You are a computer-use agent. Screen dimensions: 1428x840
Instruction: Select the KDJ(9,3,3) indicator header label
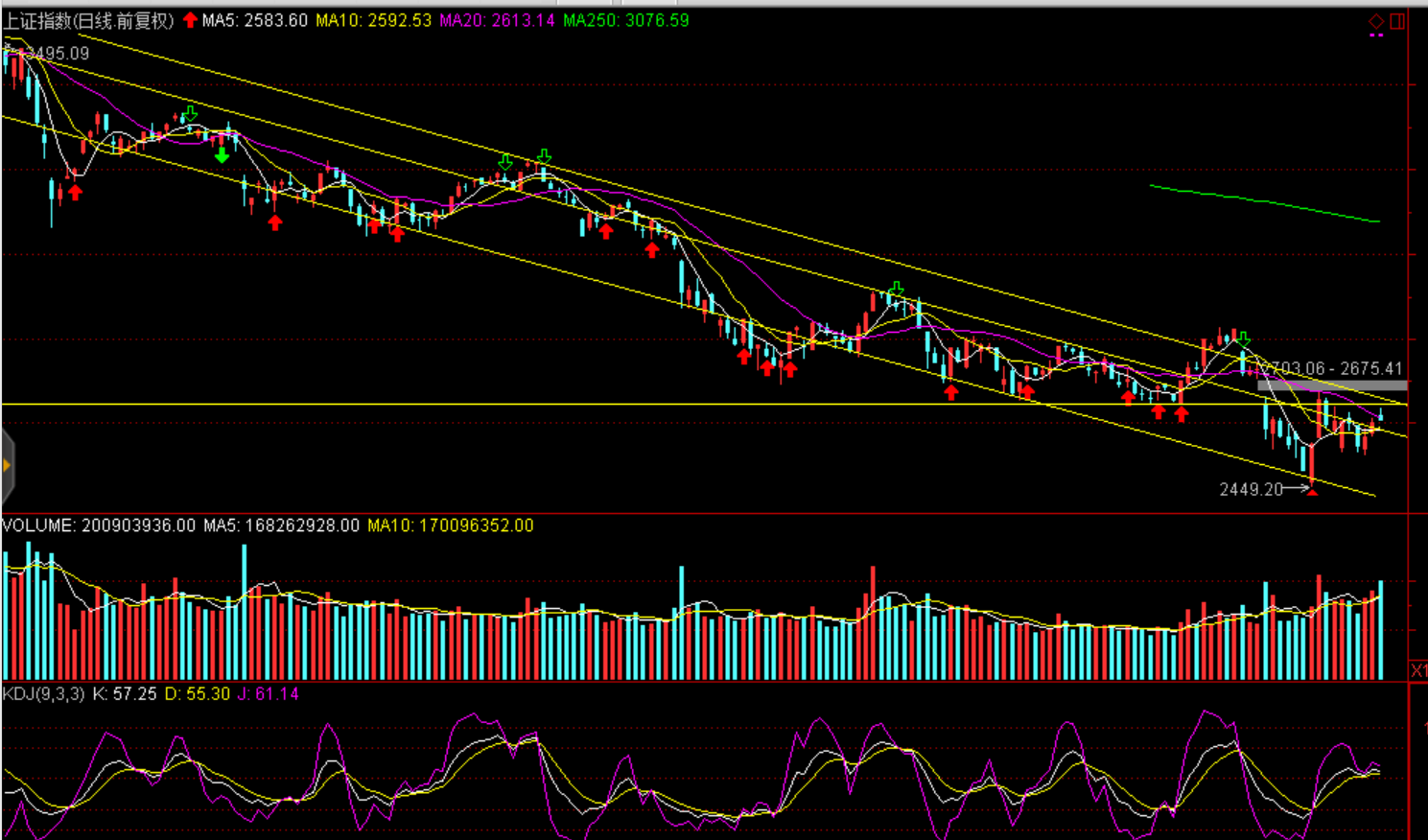43,693
